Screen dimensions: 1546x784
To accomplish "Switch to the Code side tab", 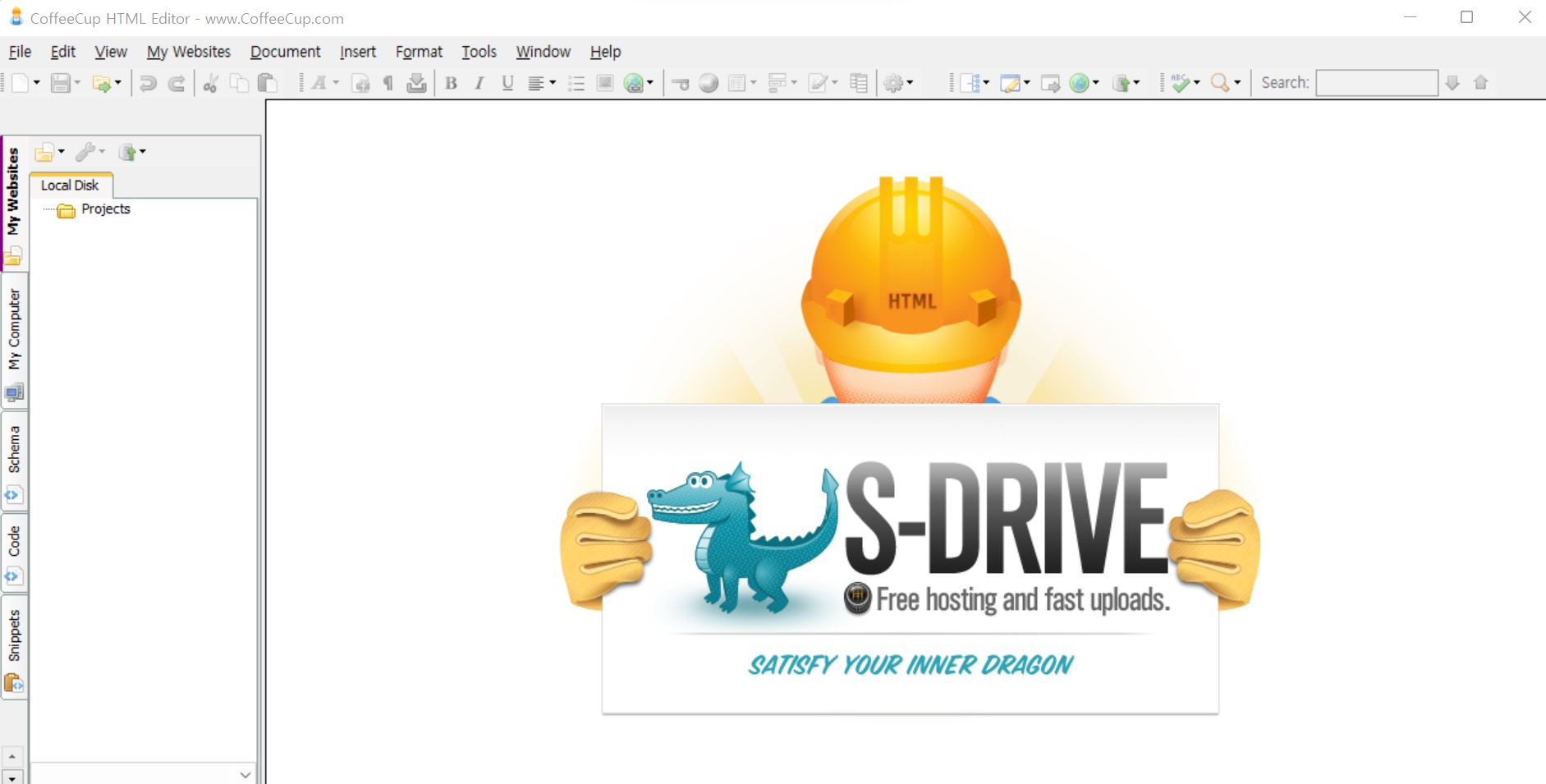I will 14,552.
